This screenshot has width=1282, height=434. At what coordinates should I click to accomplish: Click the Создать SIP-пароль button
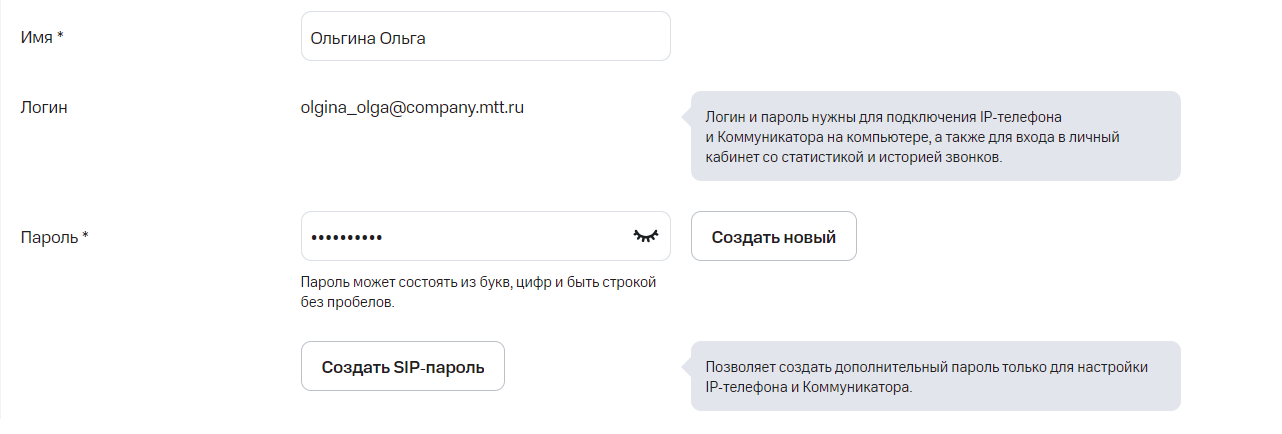click(403, 367)
